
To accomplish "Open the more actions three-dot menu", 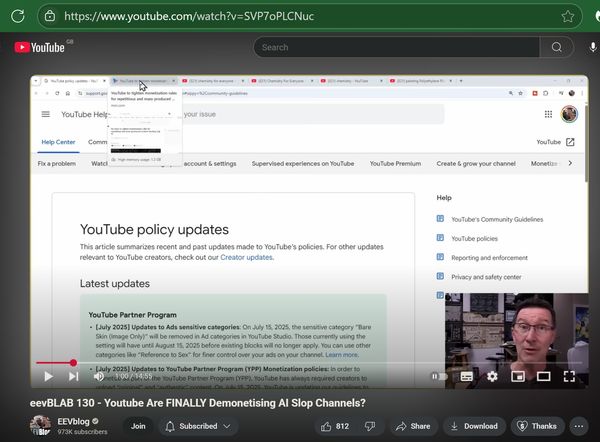I will pos(579,426).
